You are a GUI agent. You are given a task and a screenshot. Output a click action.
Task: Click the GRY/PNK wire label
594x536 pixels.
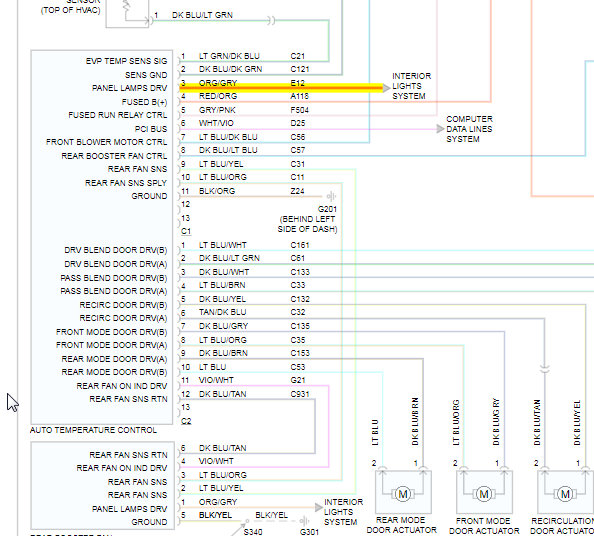coord(217,110)
